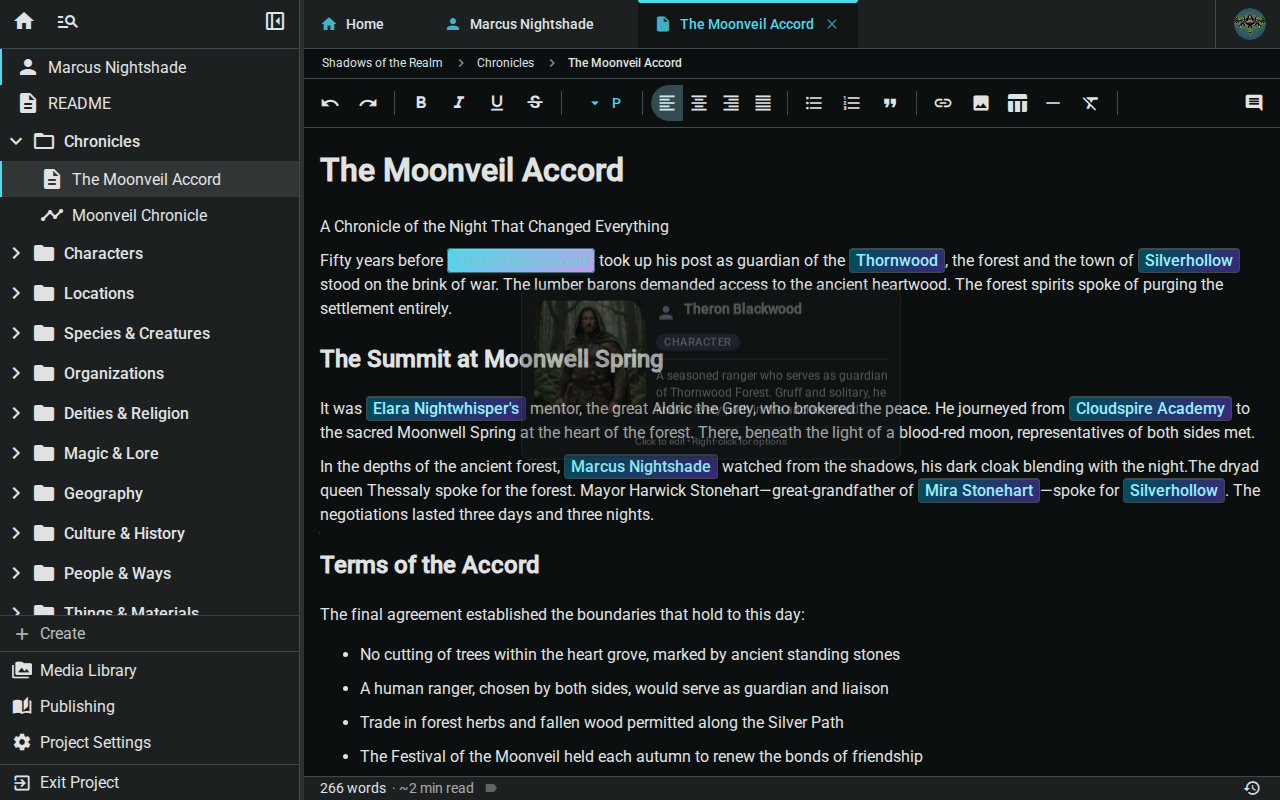The width and height of the screenshot is (1280, 800).
Task: Select align left
Action: (x=667, y=103)
